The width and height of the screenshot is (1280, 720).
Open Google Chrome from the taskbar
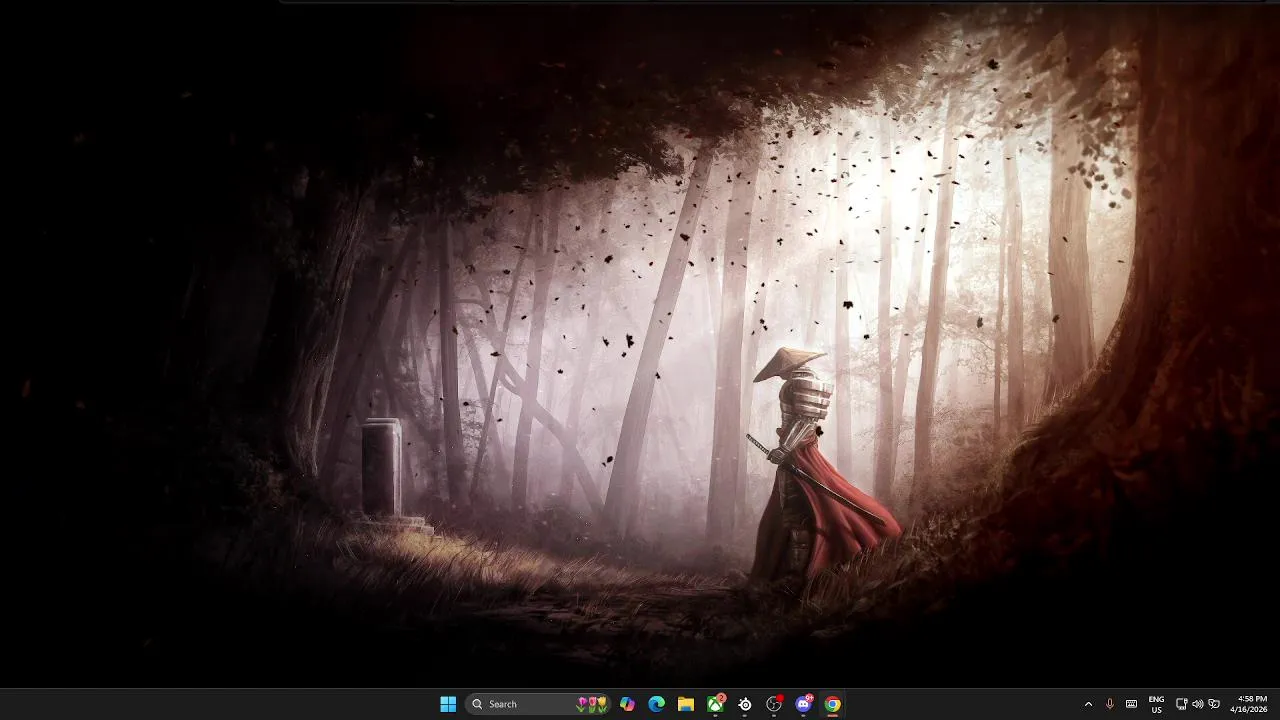click(x=832, y=704)
